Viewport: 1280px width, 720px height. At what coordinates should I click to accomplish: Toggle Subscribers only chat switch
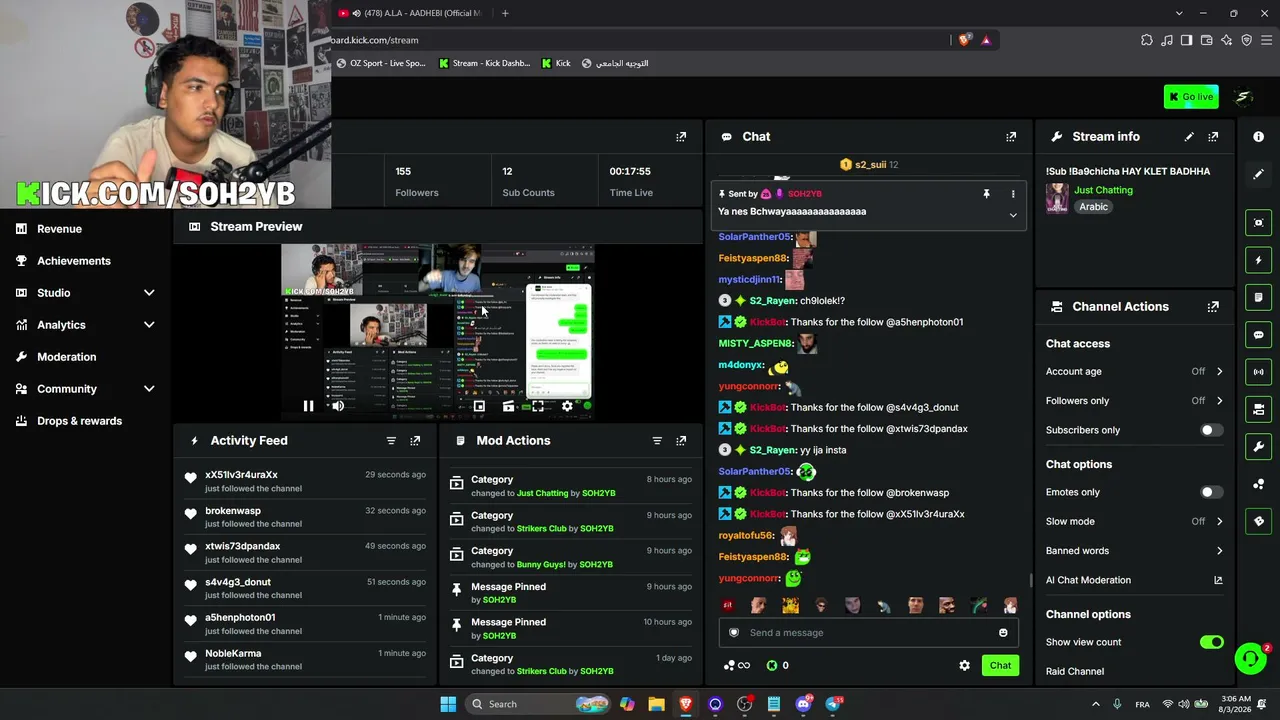[x=1211, y=430]
